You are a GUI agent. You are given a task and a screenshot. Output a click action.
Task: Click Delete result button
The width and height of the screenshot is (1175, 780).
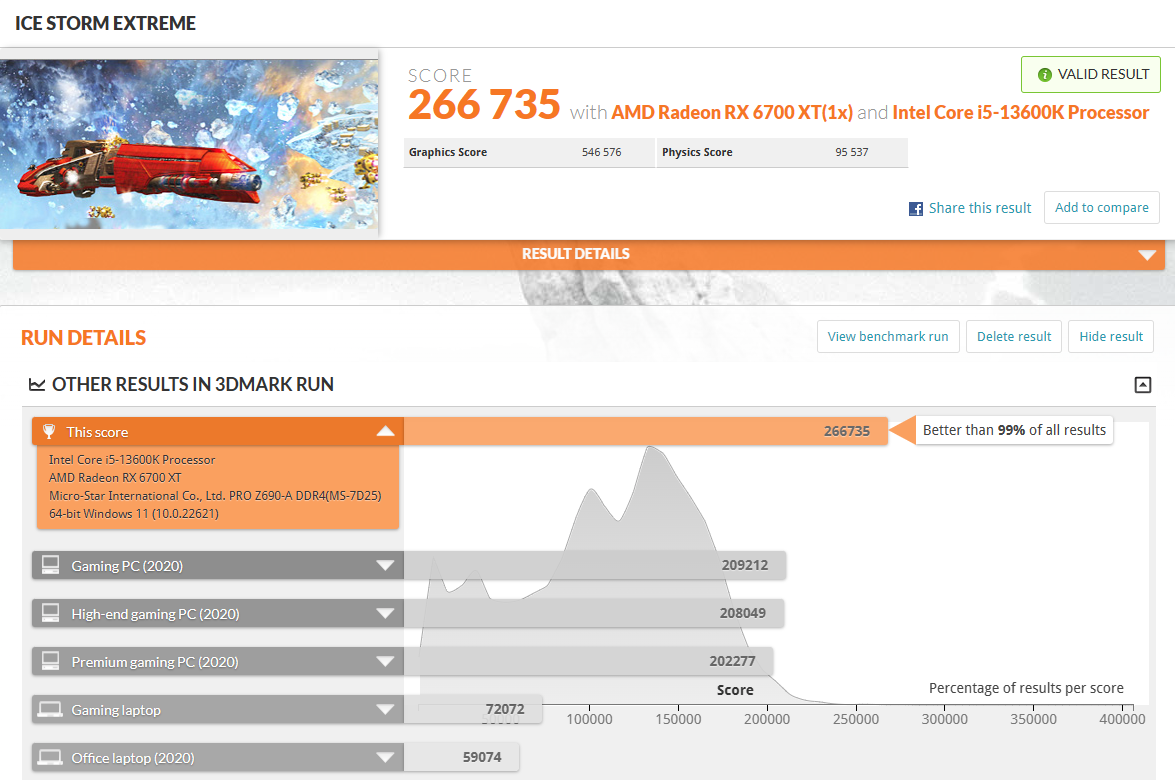click(x=1014, y=336)
